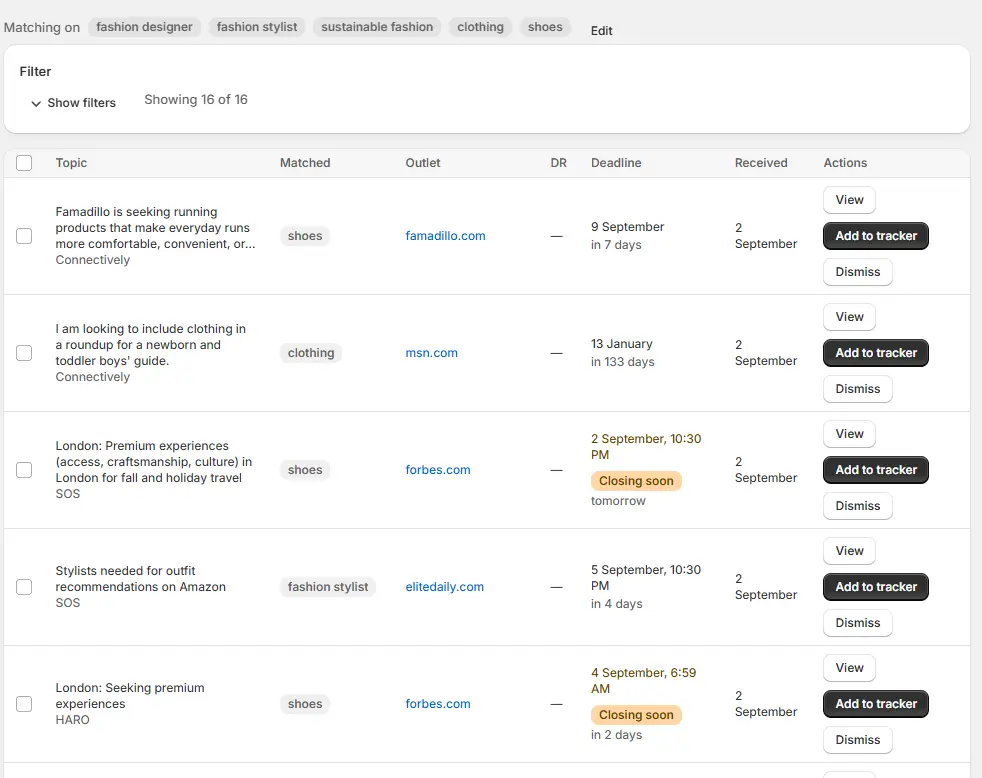
Task: Add Famadillo request to tracker
Action: click(876, 236)
